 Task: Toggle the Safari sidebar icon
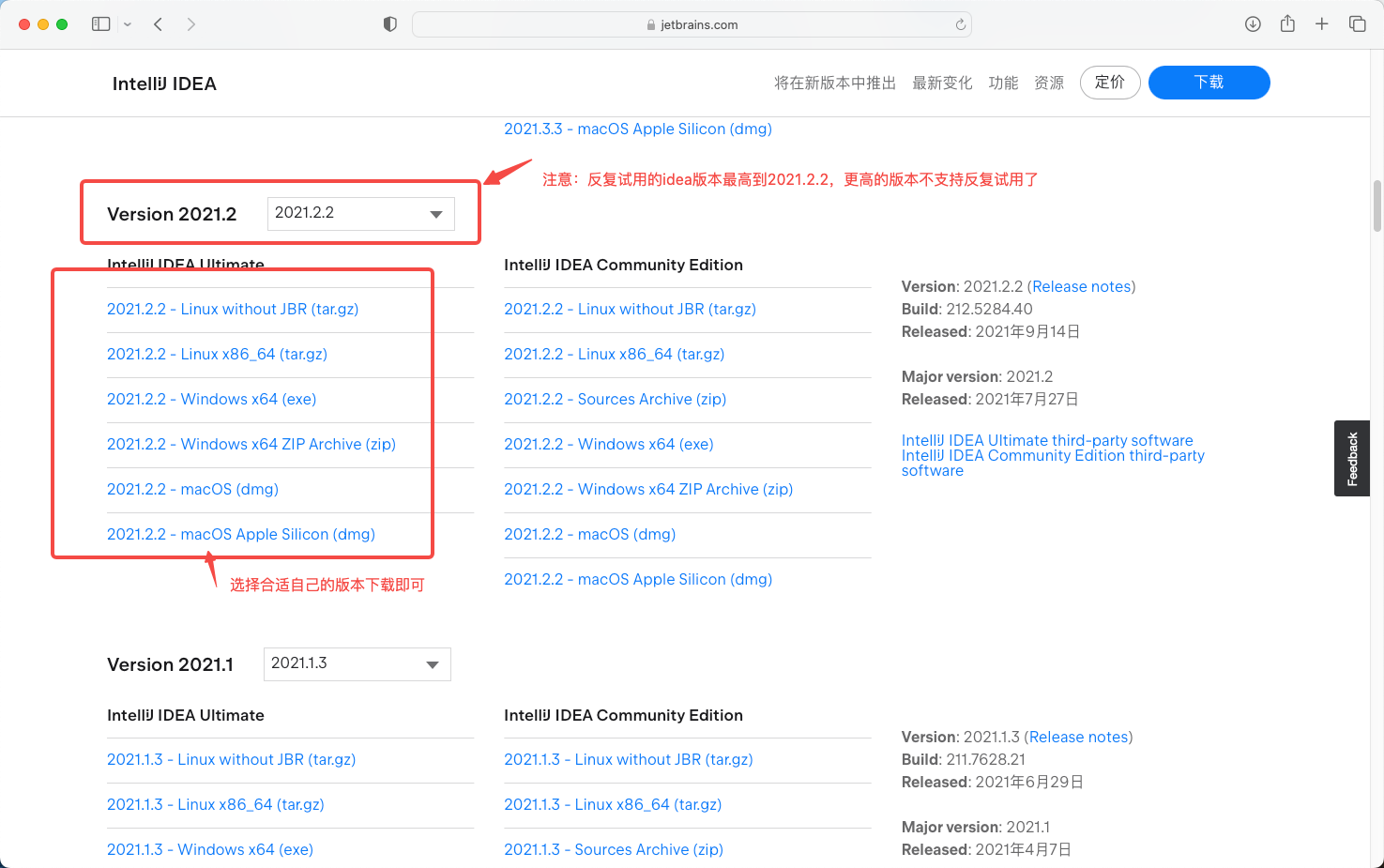tap(100, 24)
